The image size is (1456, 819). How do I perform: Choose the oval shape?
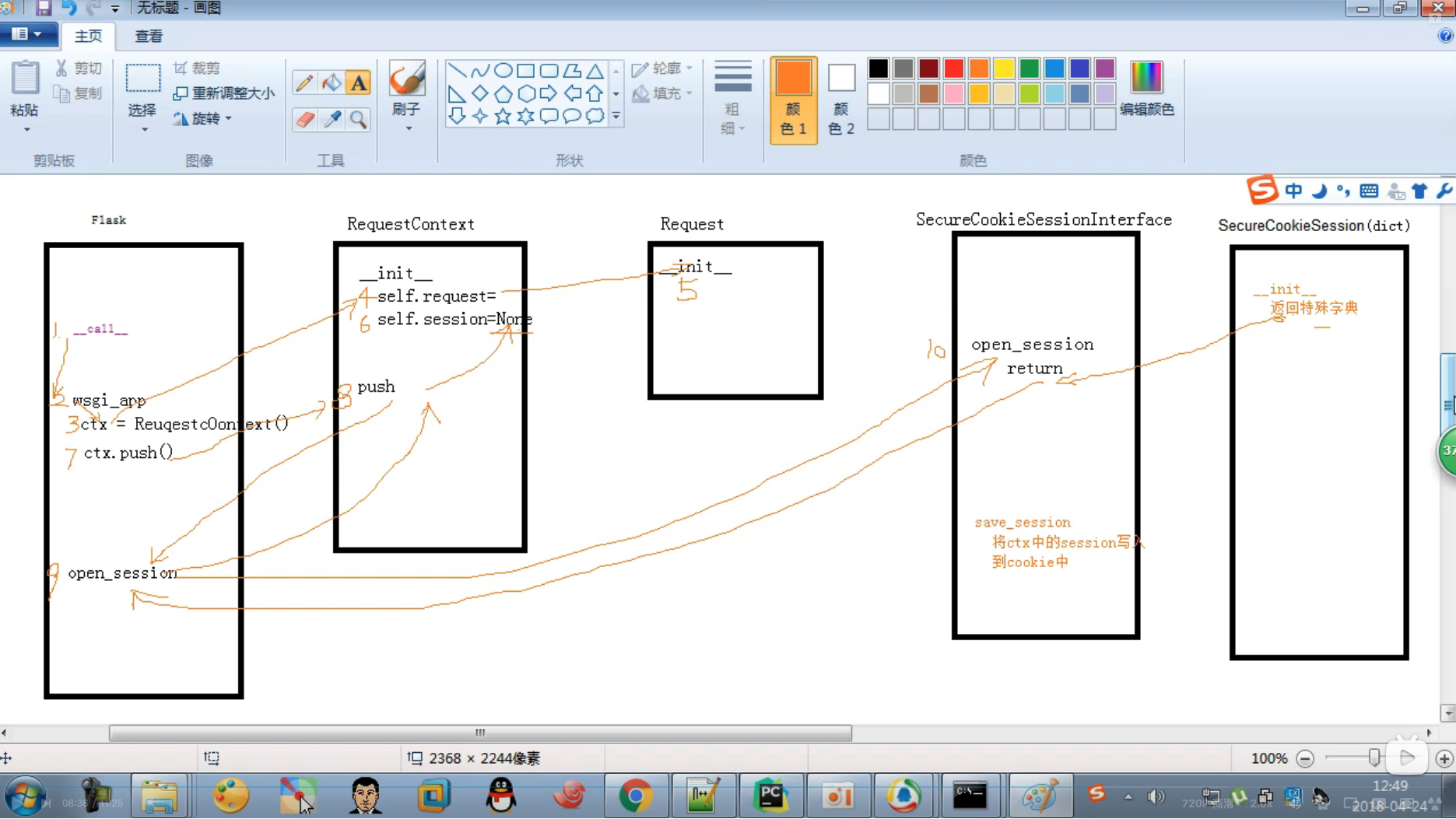click(x=503, y=71)
